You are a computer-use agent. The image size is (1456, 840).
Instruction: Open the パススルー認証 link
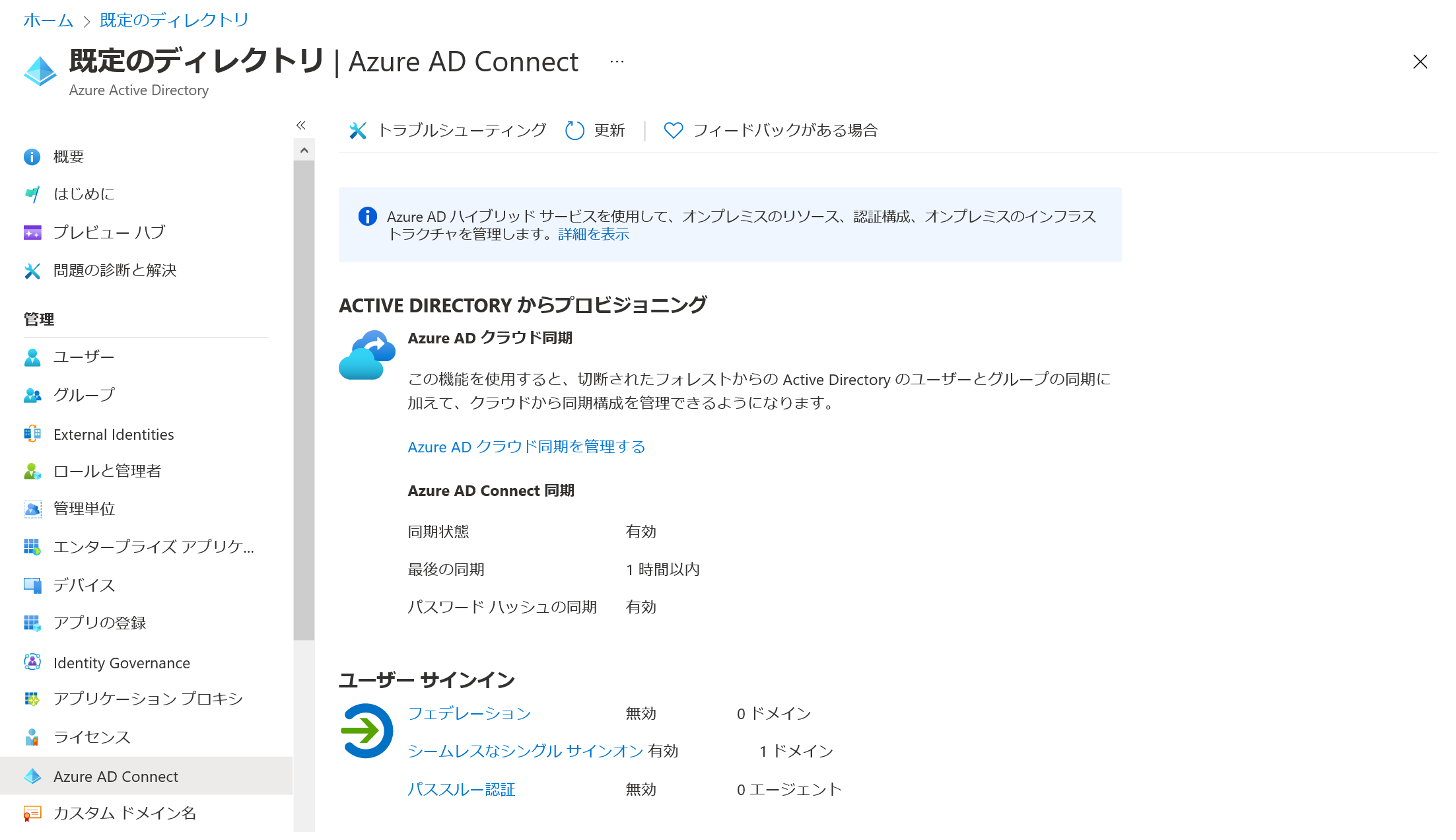pyautogui.click(x=462, y=789)
